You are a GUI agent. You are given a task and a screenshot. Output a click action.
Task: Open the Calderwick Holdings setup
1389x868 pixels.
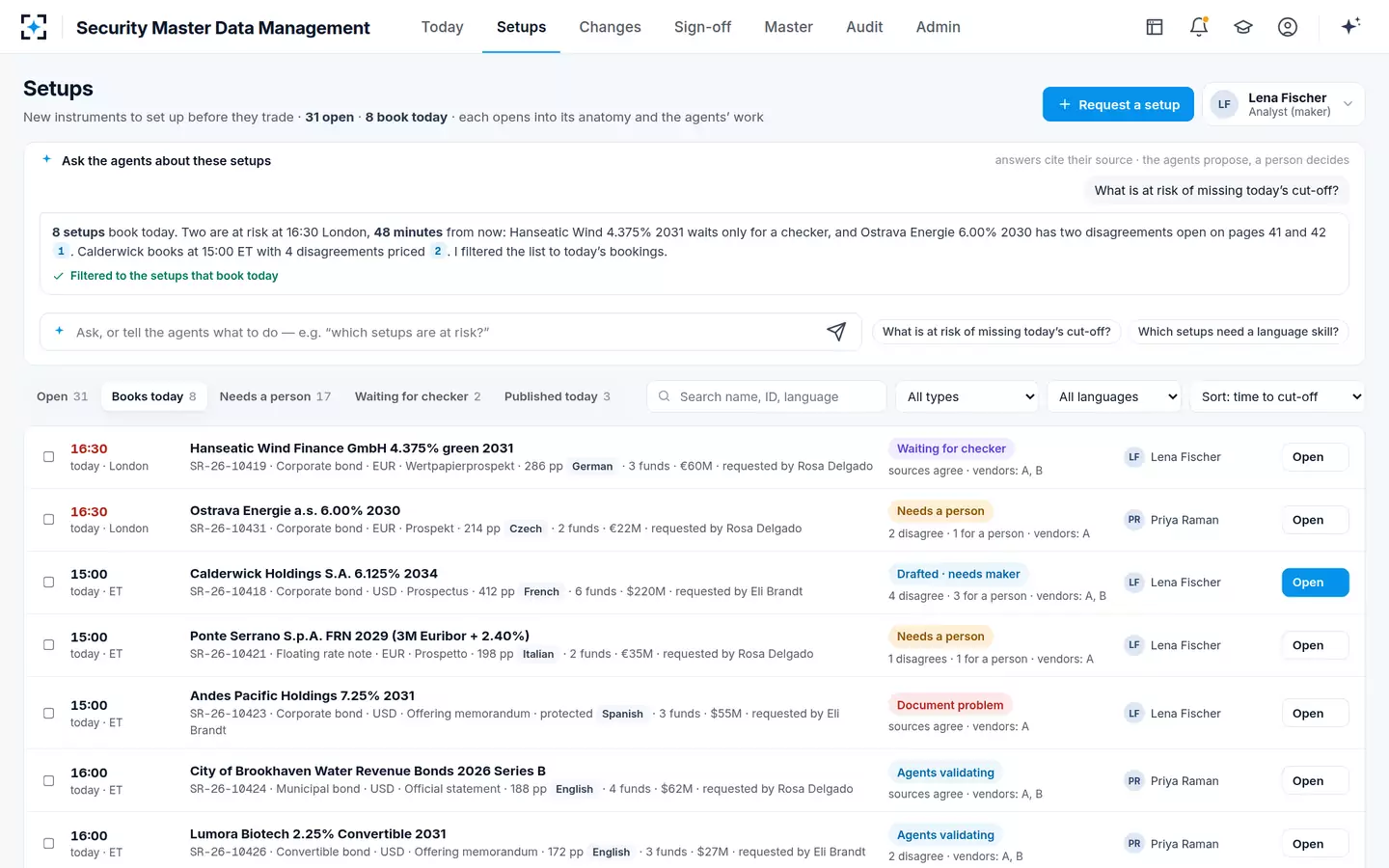pos(1315,583)
